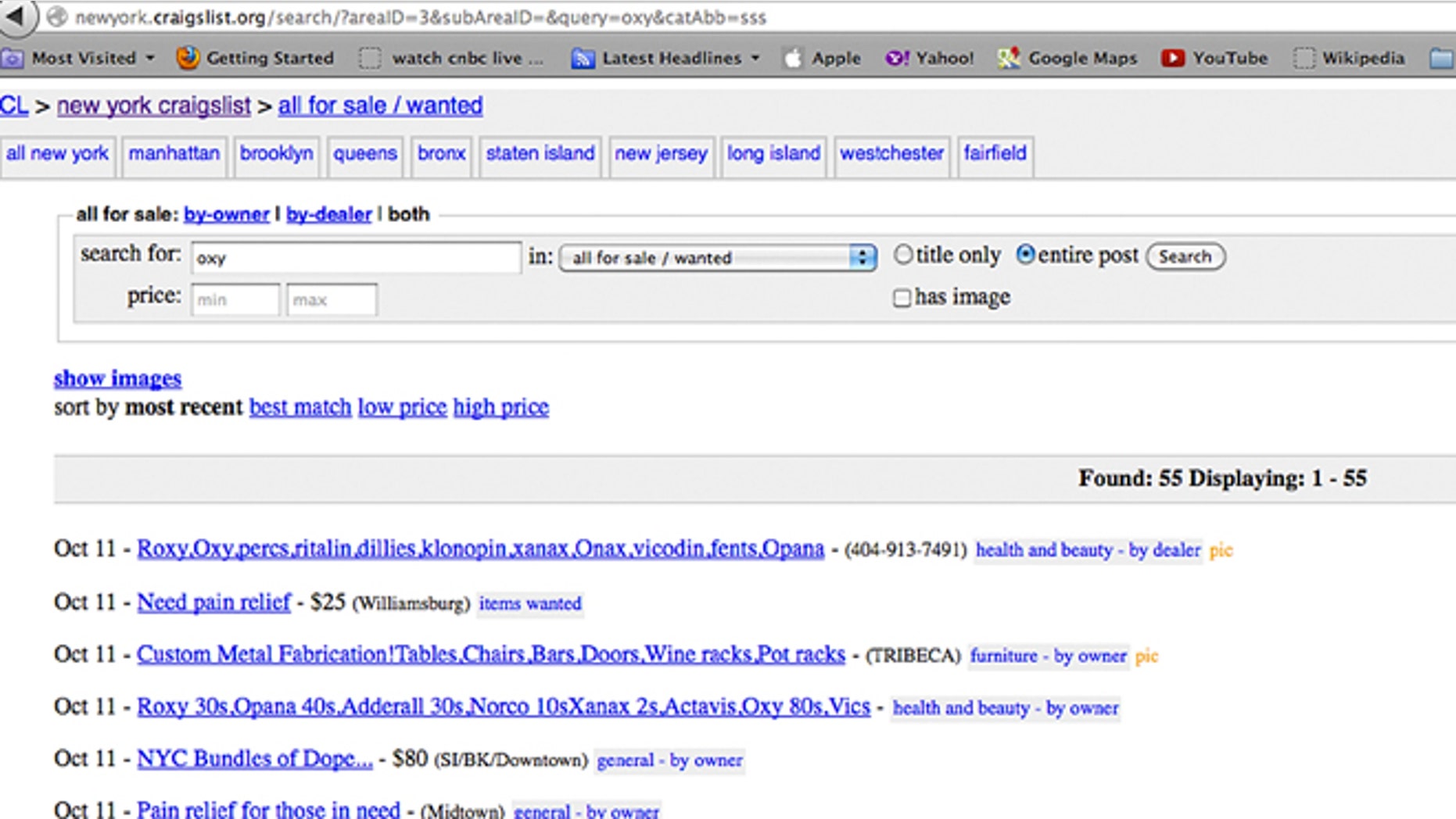Open the Custom Metal Fabrication listing
The width and height of the screenshot is (1456, 819).
point(491,654)
